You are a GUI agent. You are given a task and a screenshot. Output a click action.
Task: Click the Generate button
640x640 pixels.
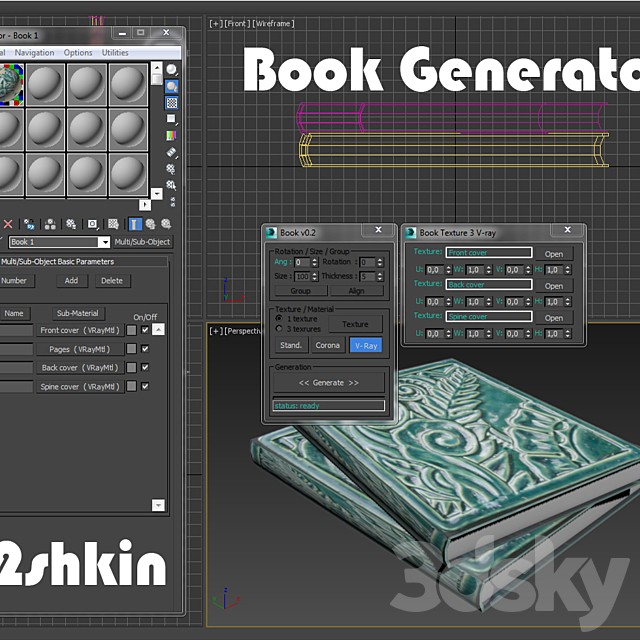pyautogui.click(x=329, y=383)
